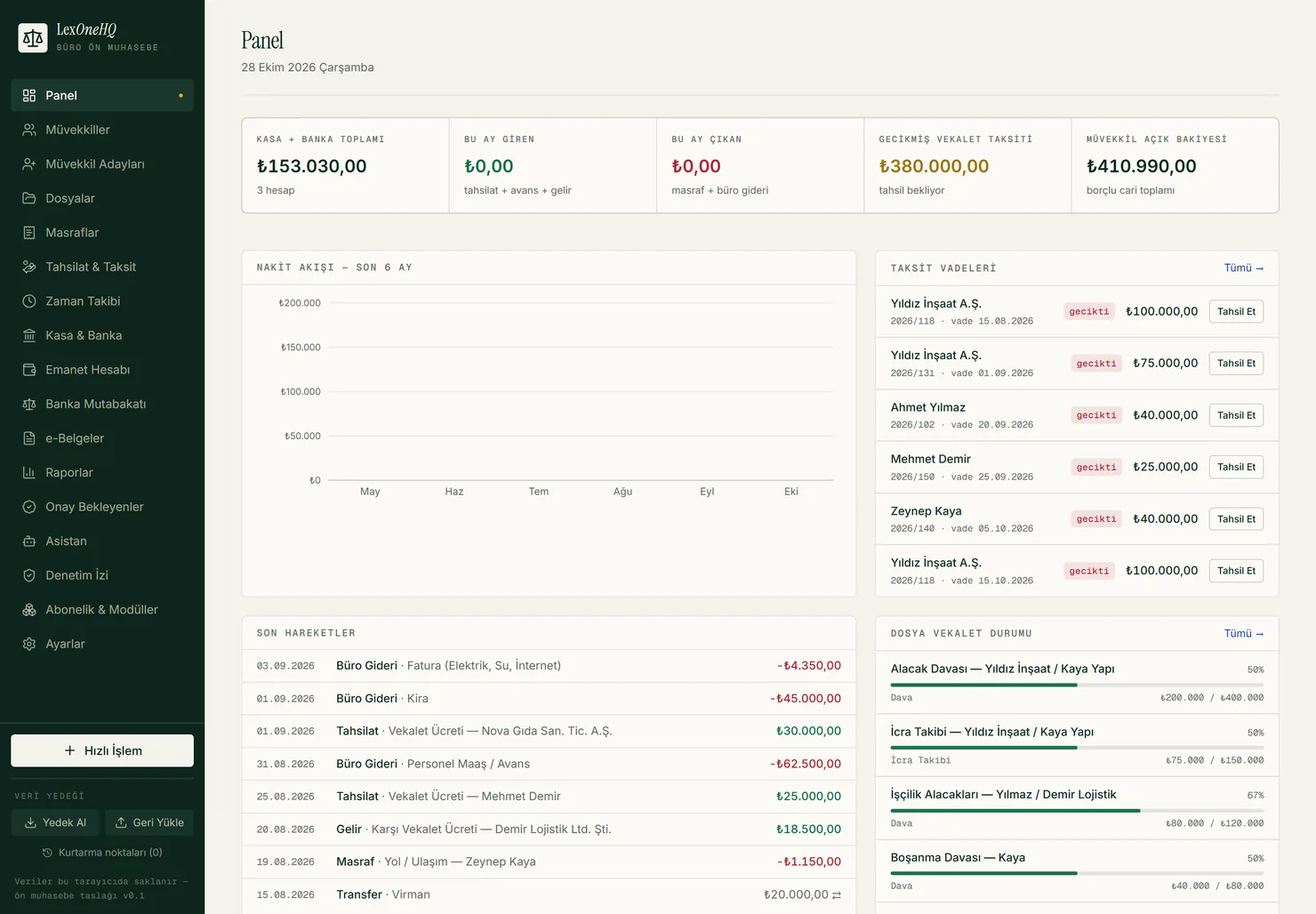Image resolution: width=1316 pixels, height=914 pixels.
Task: Open Müvekkiller from the people icon
Action: pyautogui.click(x=29, y=130)
